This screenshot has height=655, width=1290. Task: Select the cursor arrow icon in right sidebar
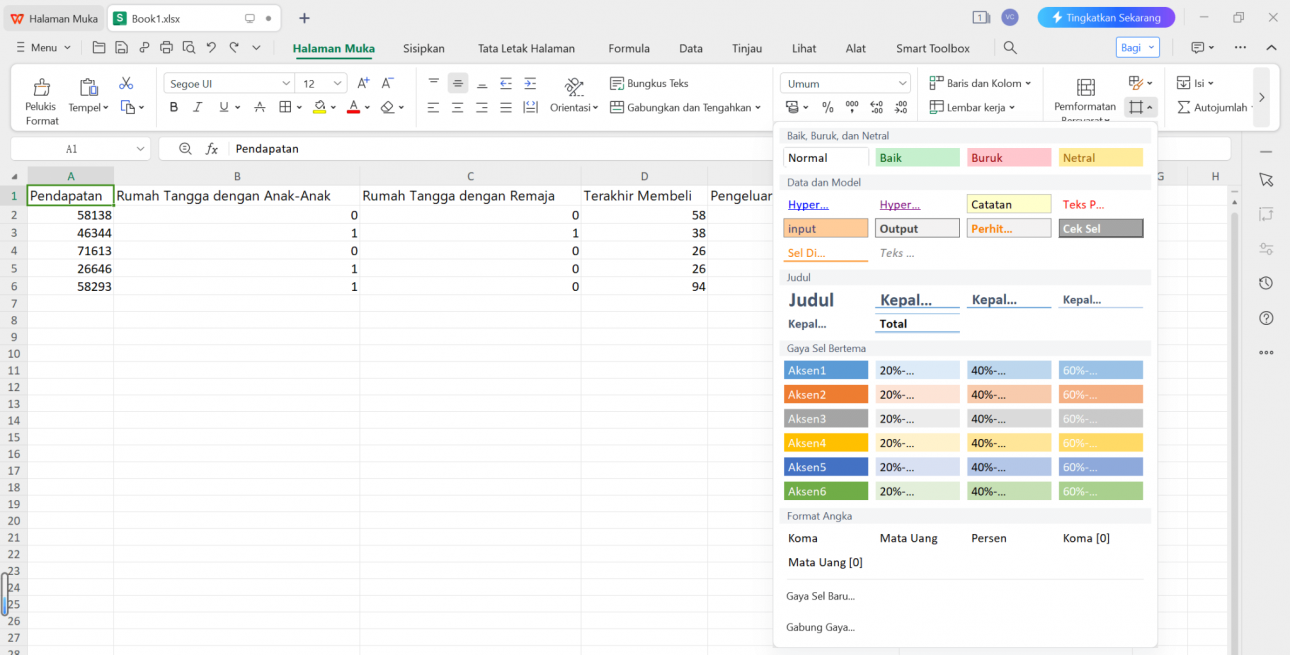1266,180
